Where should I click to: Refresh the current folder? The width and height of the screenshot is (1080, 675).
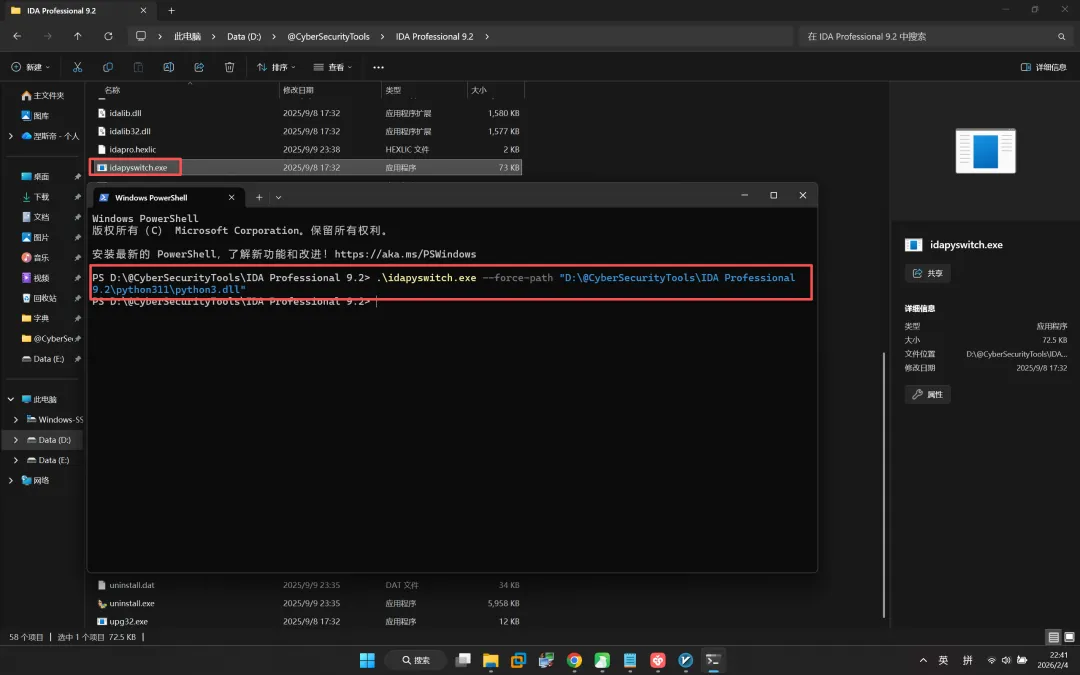(108, 37)
